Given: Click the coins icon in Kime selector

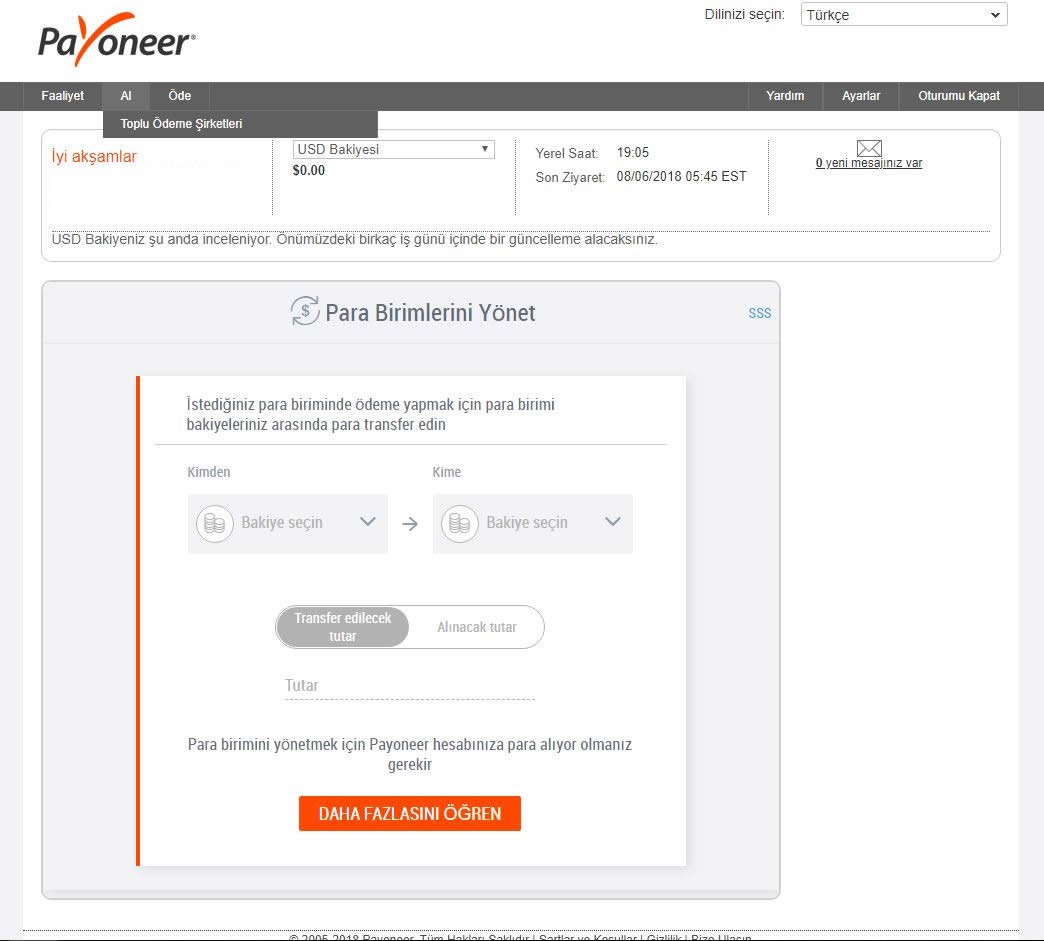Looking at the screenshot, I should (x=459, y=523).
